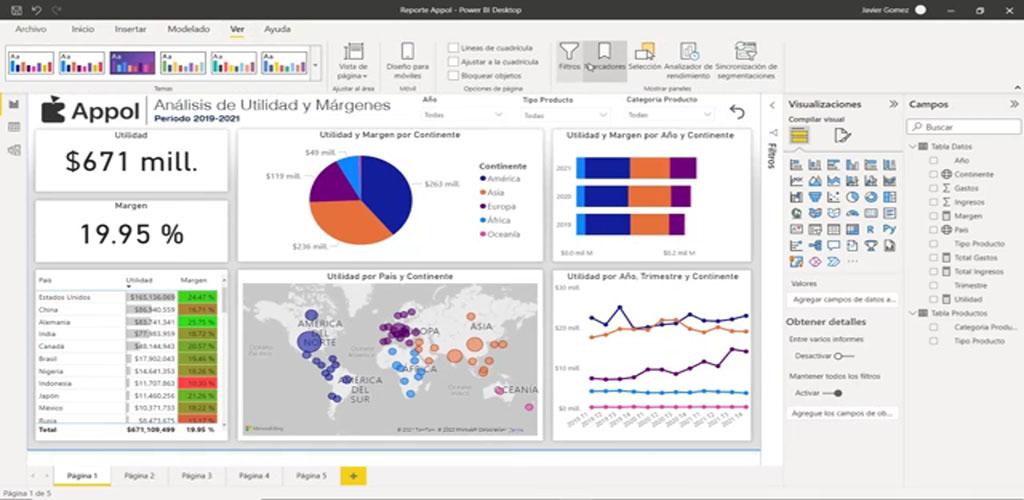Screen dimensions: 1024x500
Task: Enable Ajustar a la cuadrícula checkbox
Action: point(453,61)
